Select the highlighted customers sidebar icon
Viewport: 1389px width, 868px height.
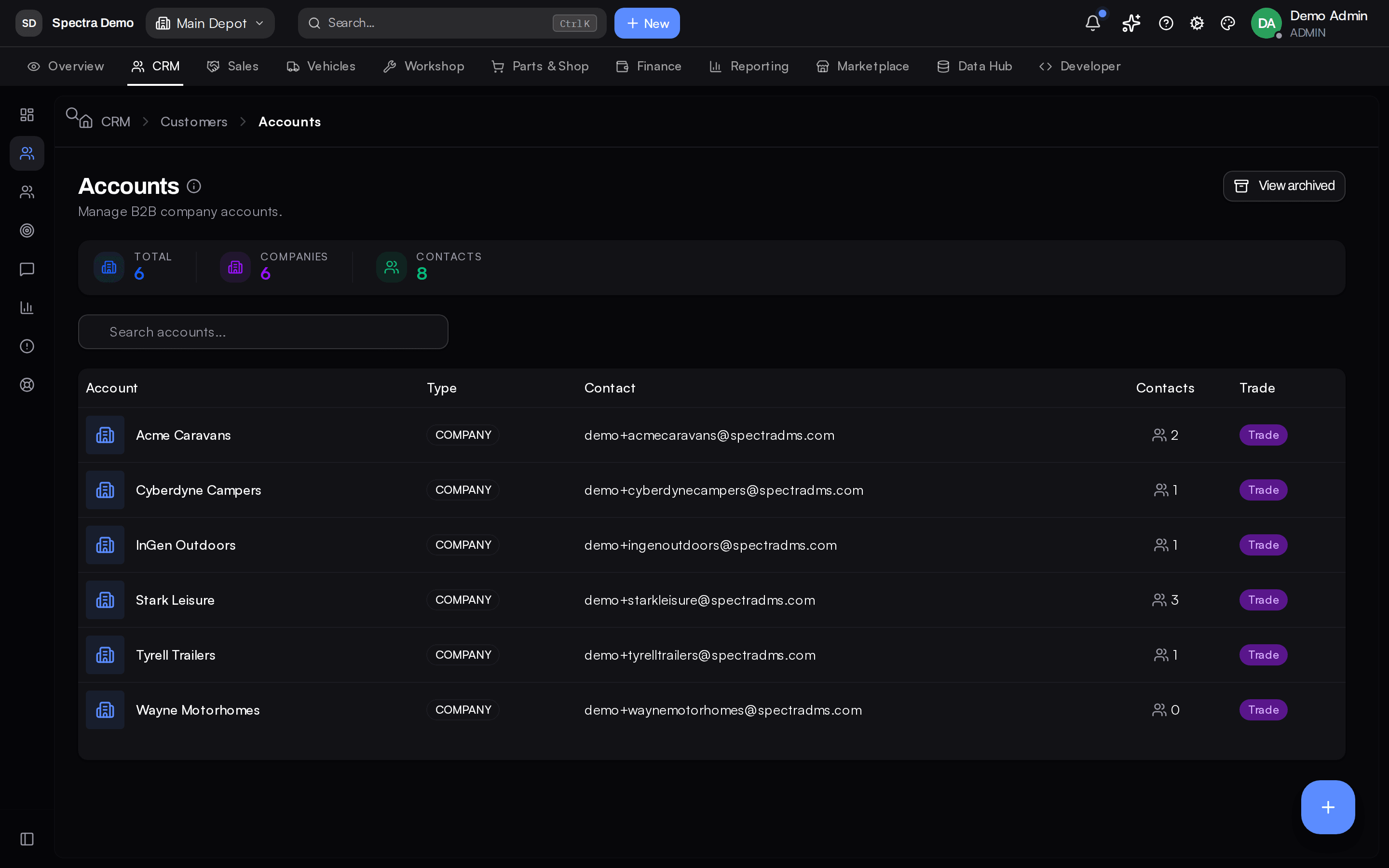(x=27, y=153)
